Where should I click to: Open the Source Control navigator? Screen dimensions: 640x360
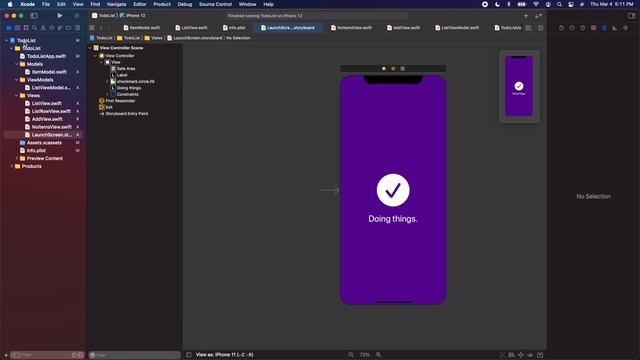(17, 28)
